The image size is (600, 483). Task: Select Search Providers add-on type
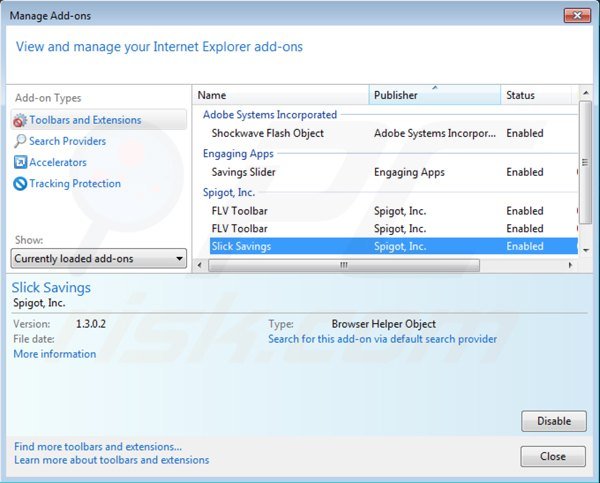68,141
